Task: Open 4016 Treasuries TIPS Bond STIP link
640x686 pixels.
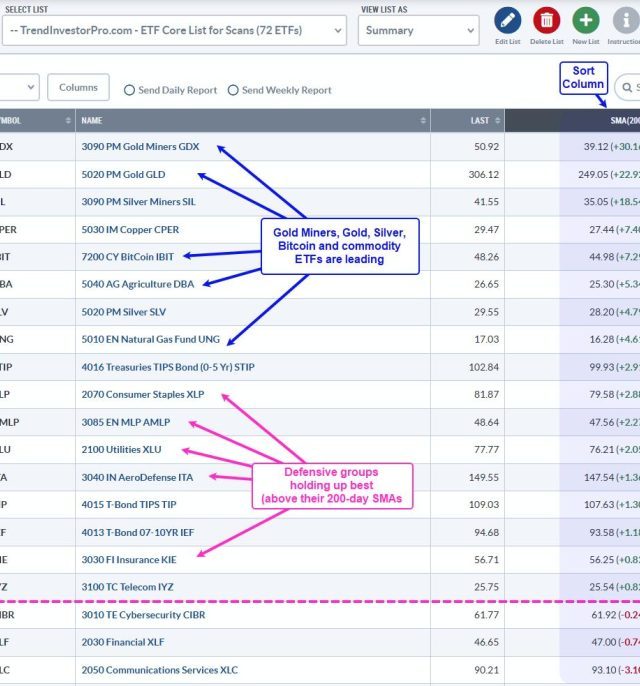Action: (x=168, y=367)
